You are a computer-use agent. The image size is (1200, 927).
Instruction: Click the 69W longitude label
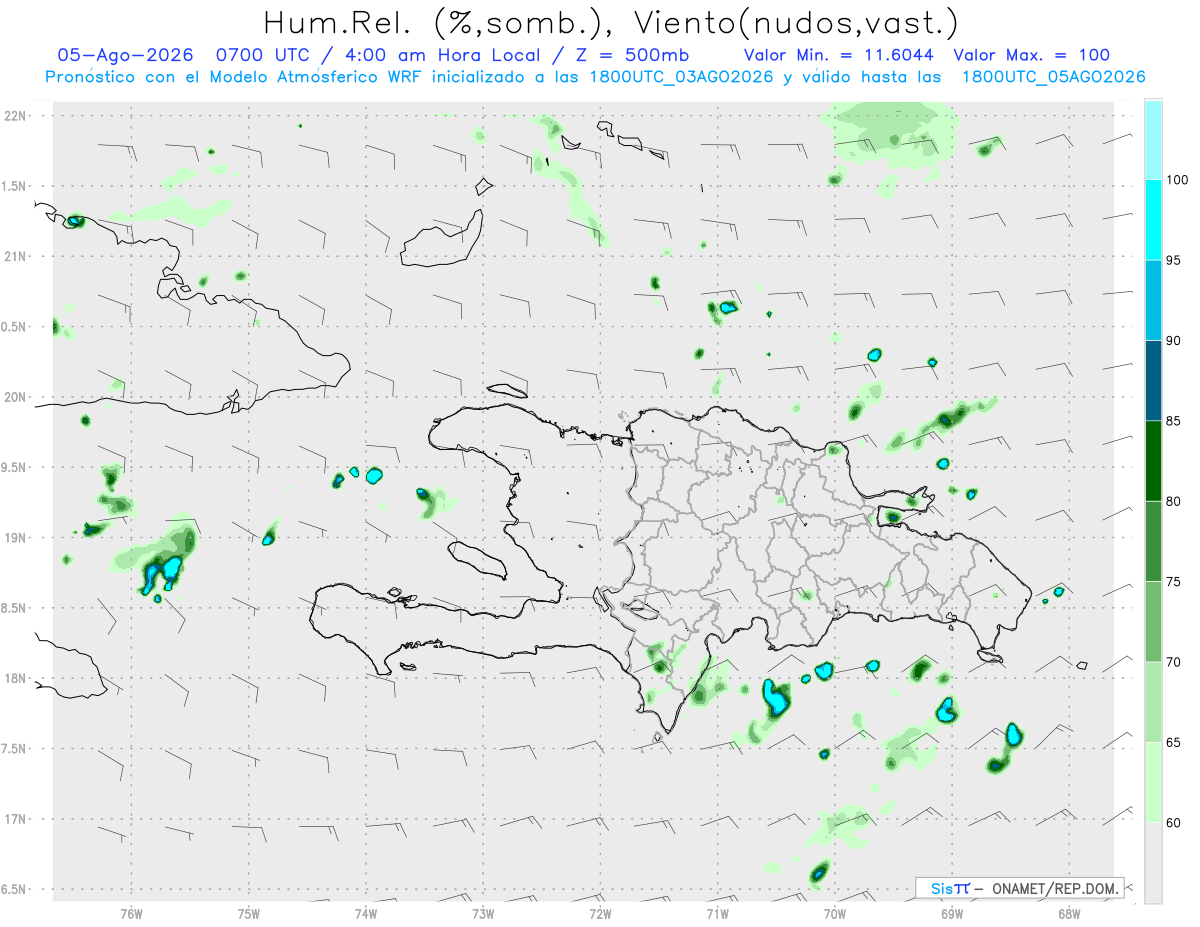951,913
